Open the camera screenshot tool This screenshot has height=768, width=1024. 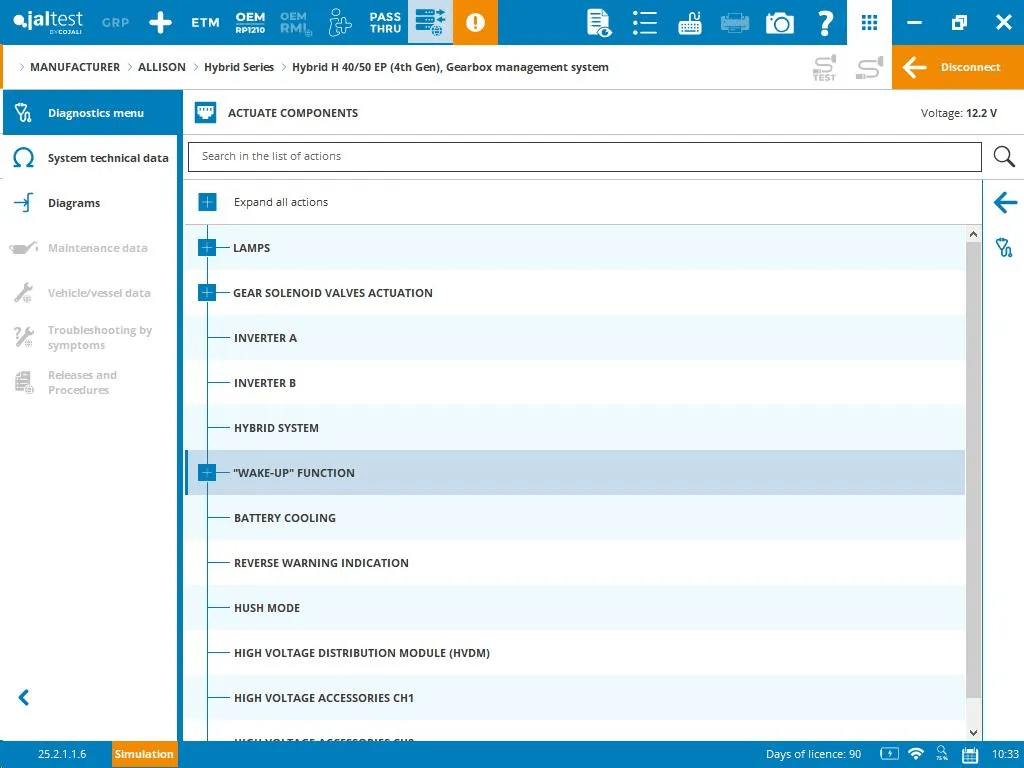click(x=779, y=22)
